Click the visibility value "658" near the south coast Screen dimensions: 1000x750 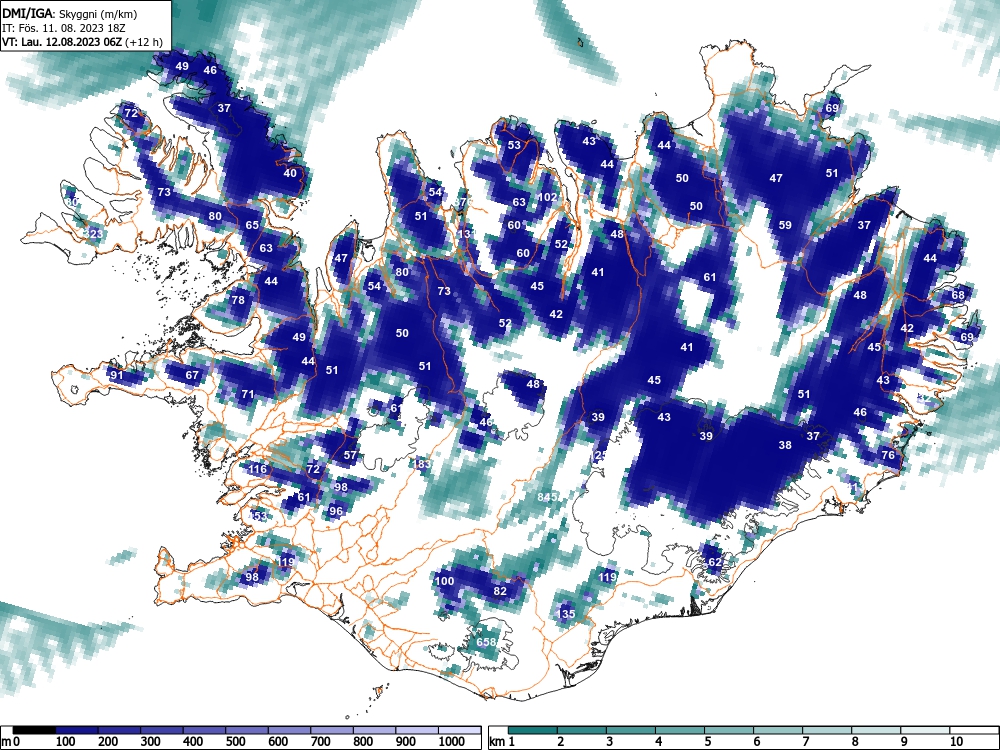pyautogui.click(x=486, y=642)
